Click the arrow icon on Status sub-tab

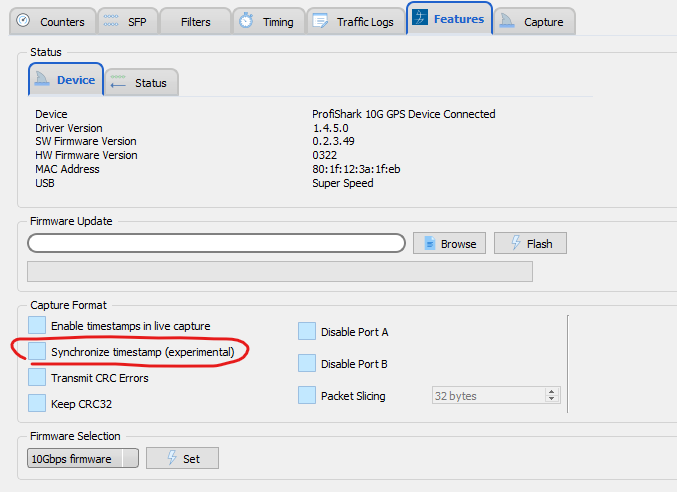pyautogui.click(x=119, y=83)
